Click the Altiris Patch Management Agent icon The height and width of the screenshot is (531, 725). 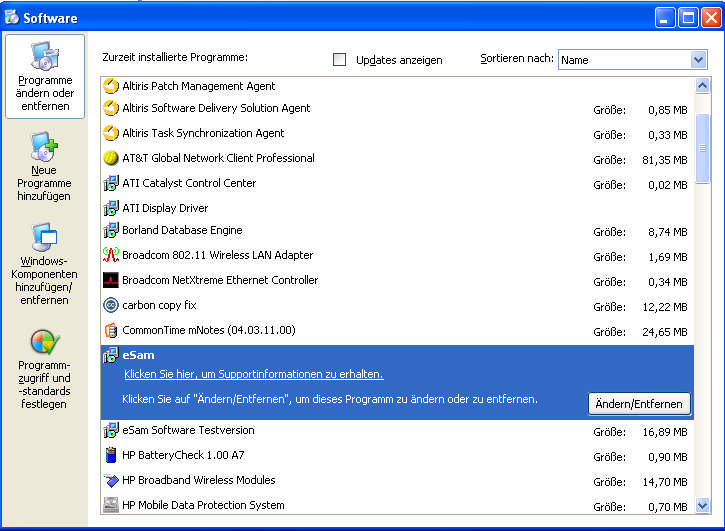coord(111,86)
